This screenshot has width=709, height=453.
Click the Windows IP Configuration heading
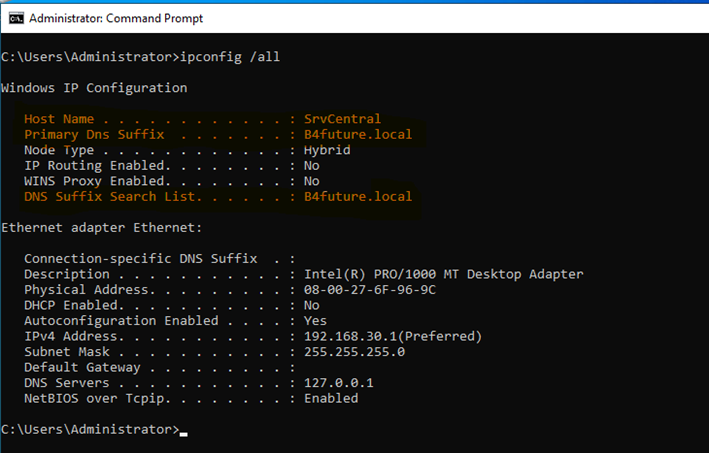(94, 88)
